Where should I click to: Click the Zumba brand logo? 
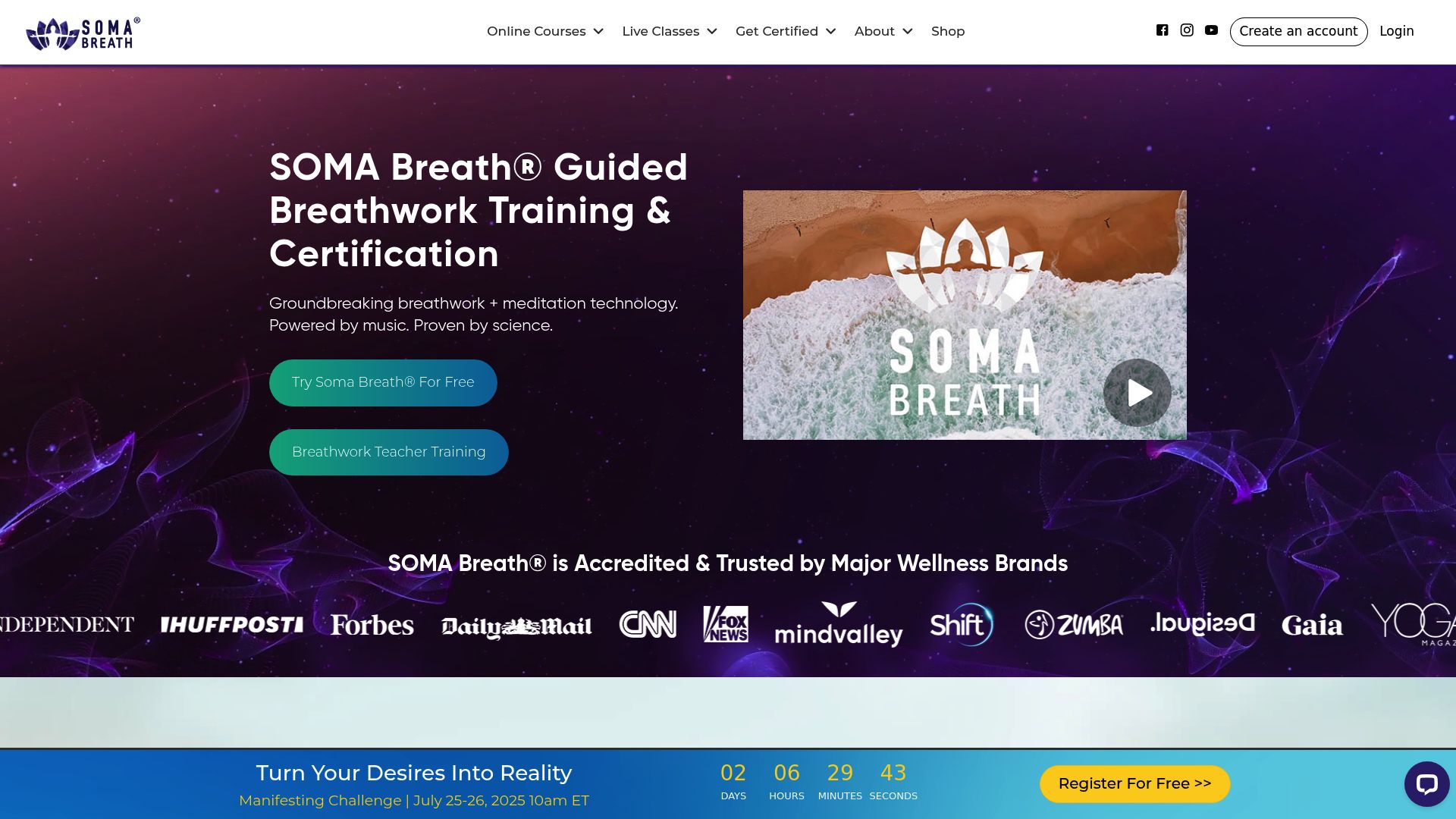click(x=1074, y=624)
